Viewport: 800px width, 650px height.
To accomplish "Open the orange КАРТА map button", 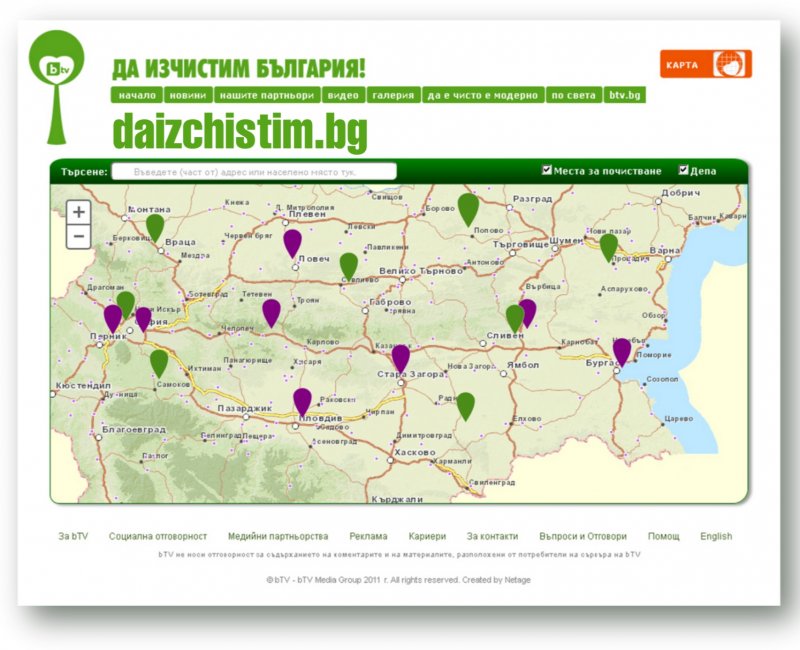I will click(706, 64).
